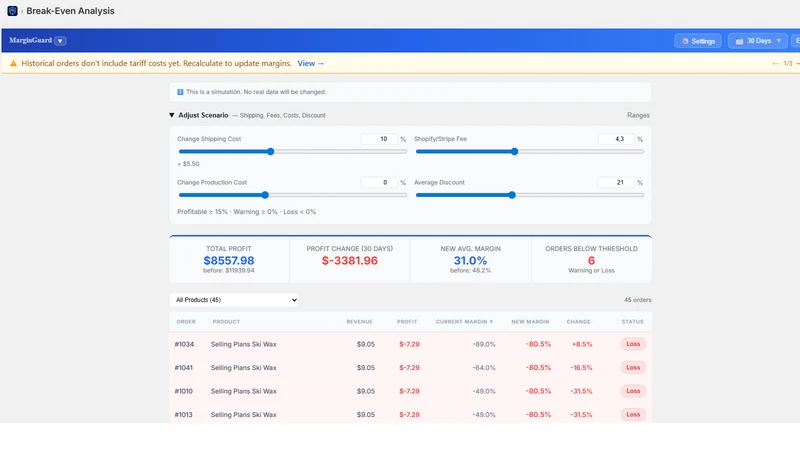Viewport: 800px width, 450px height.
Task: Click the Loss badge for order #1034
Action: pyautogui.click(x=633, y=344)
